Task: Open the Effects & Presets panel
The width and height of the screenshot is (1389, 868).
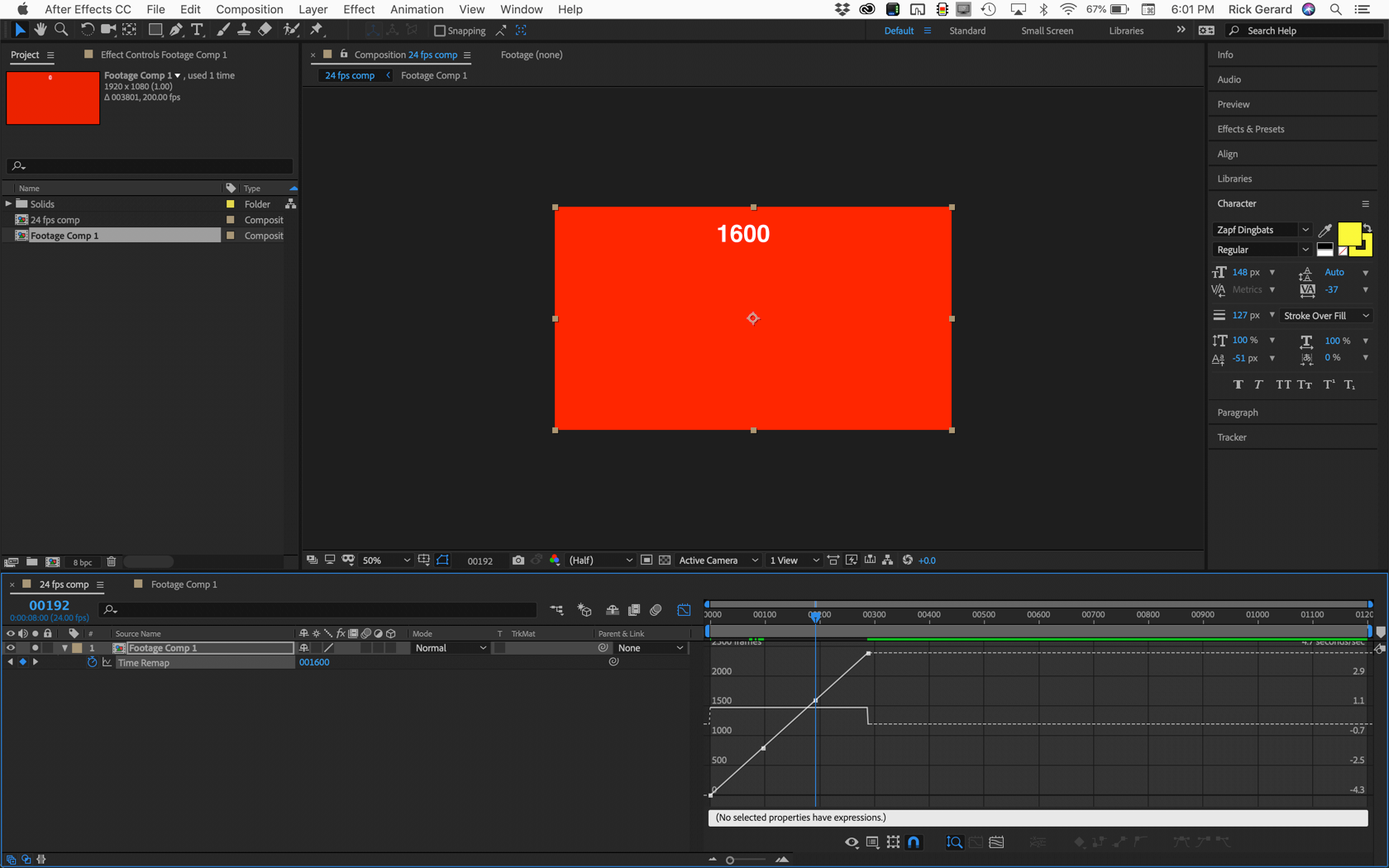Action: point(1250,129)
